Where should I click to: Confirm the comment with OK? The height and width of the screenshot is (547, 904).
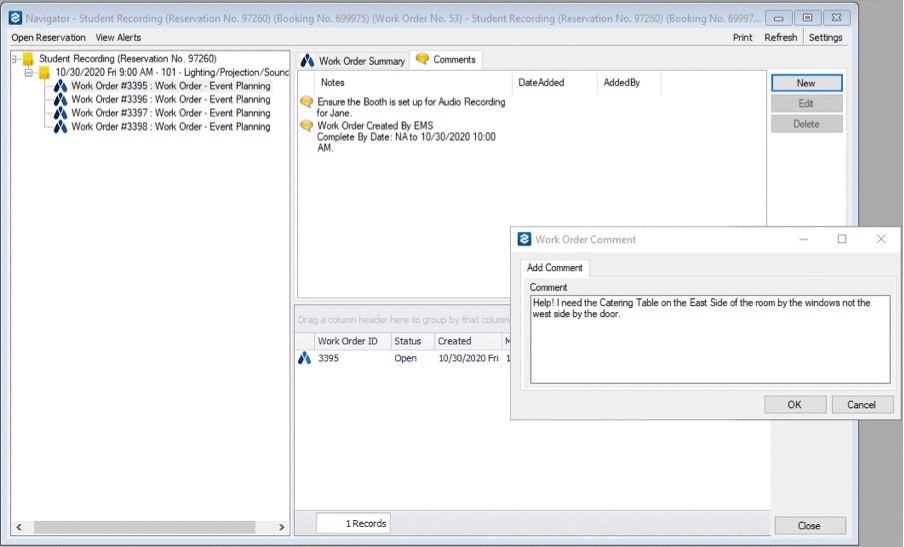[x=794, y=405]
